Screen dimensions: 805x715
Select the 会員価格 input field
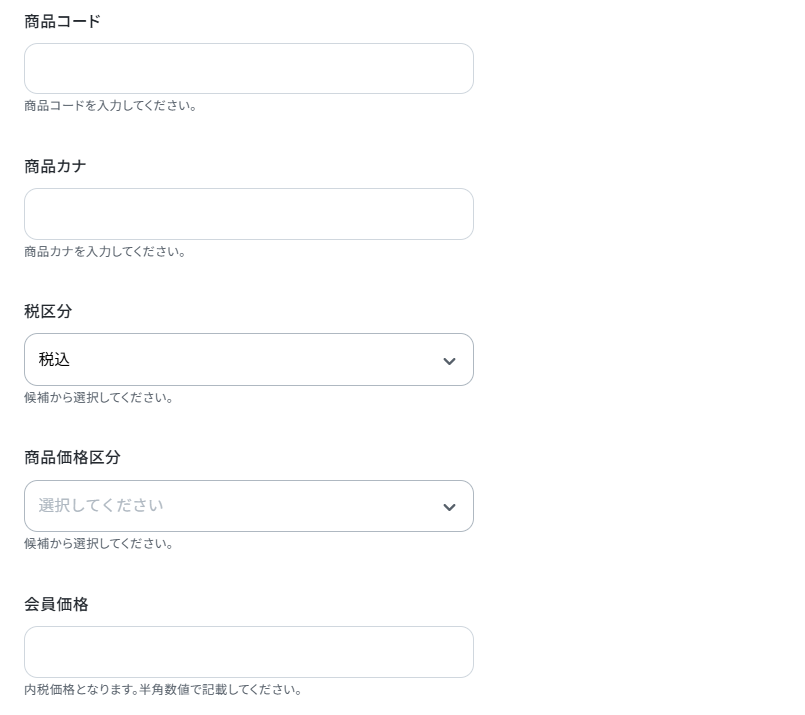(249, 652)
